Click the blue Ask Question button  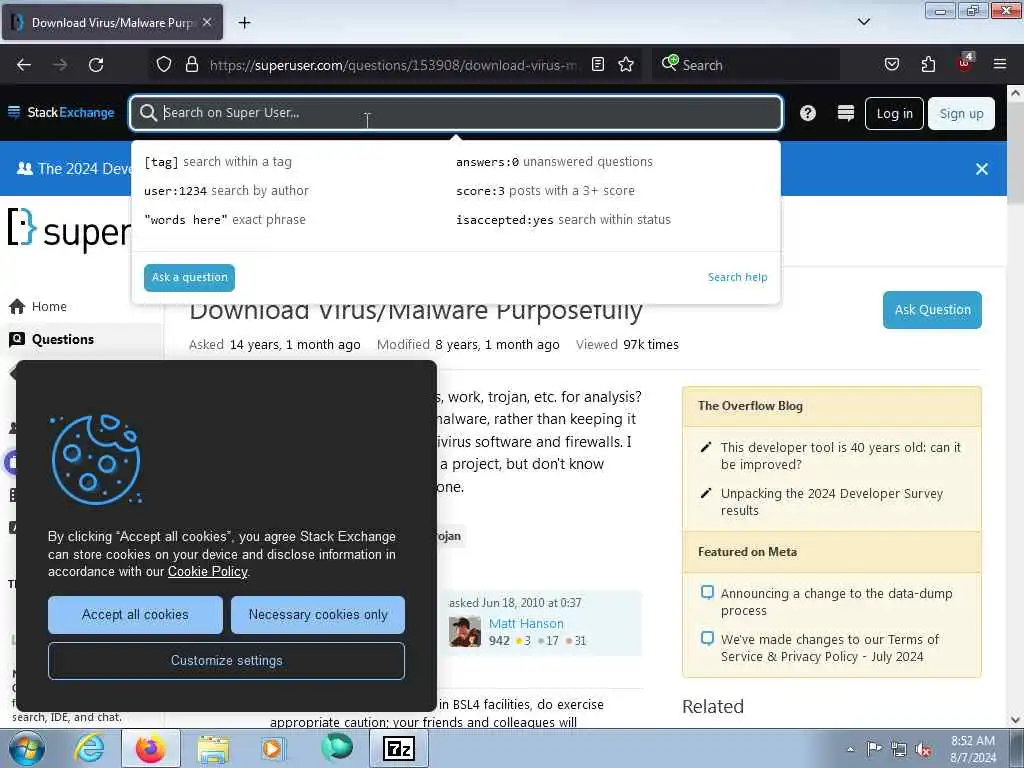coord(932,310)
